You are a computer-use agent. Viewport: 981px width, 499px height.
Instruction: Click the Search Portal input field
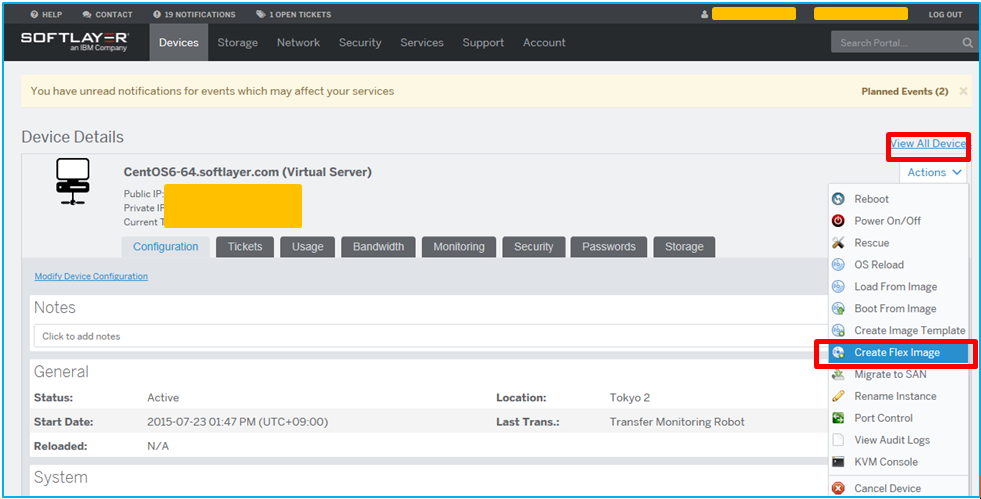[x=897, y=43]
